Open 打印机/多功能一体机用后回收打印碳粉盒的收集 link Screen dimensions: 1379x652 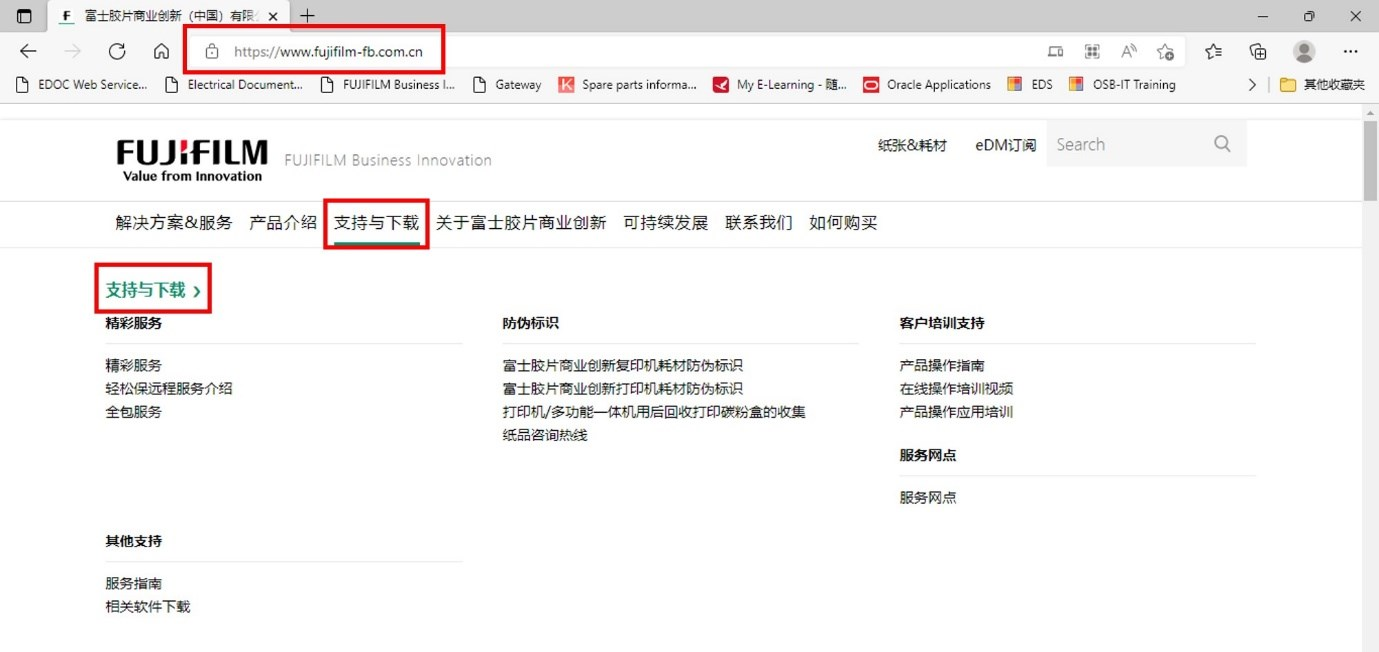(x=654, y=412)
